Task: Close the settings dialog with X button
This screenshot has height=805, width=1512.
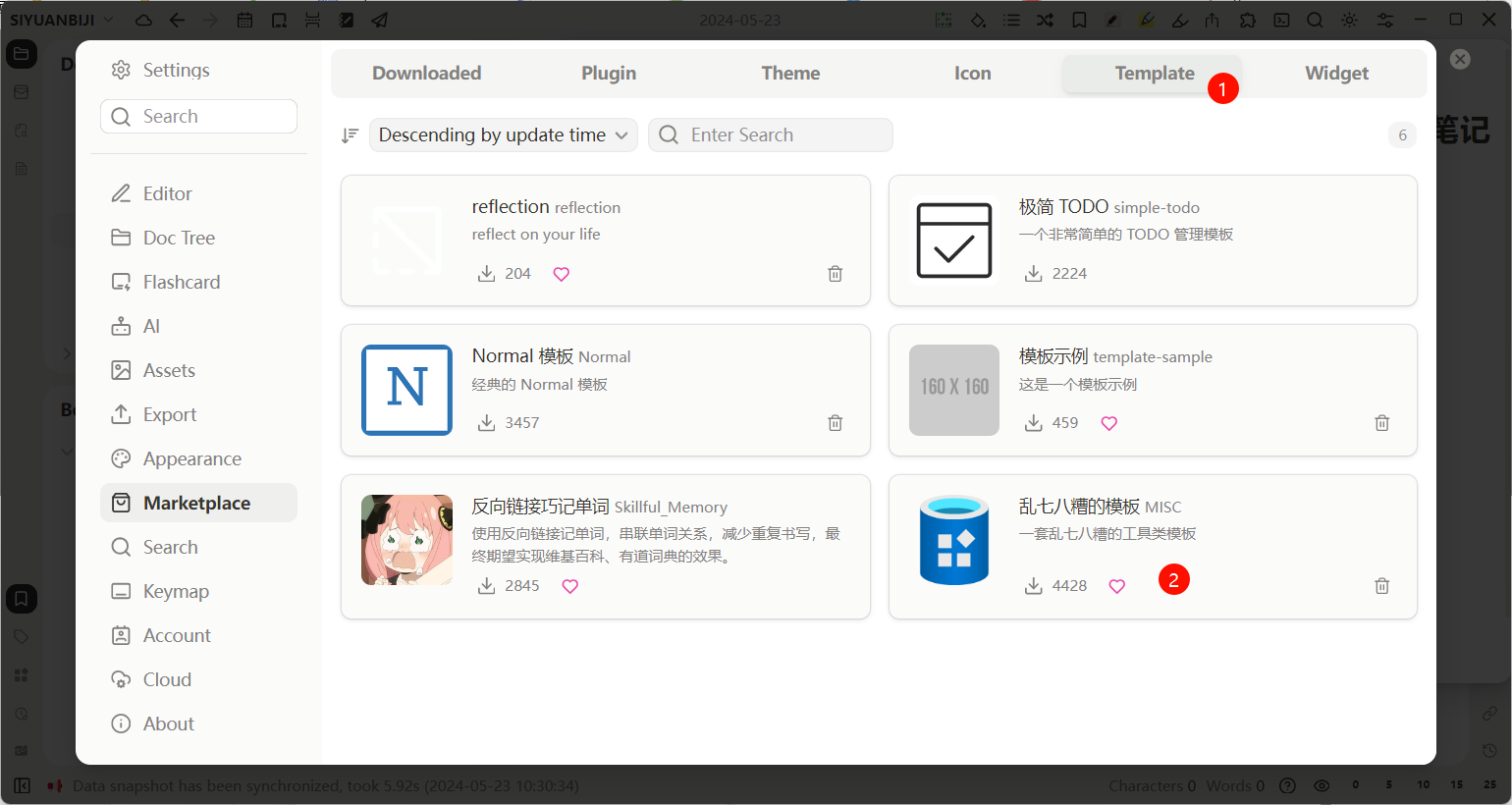Action: point(1460,59)
